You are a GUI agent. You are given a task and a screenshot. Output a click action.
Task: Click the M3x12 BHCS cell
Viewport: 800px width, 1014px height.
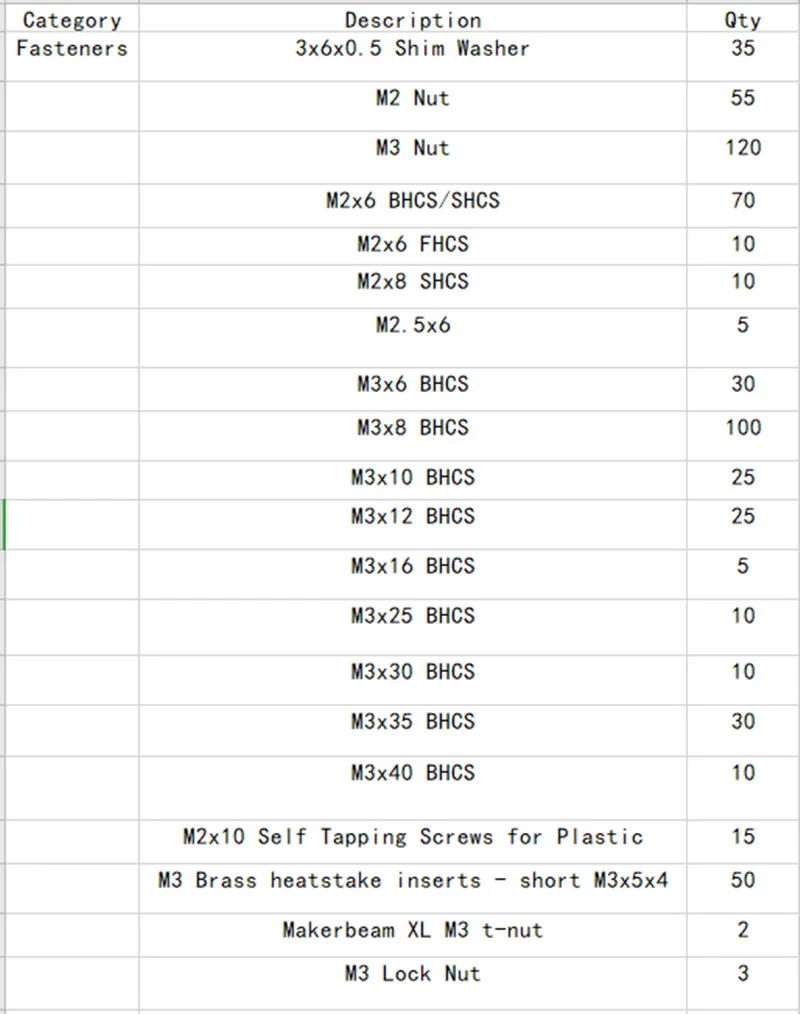(413, 524)
